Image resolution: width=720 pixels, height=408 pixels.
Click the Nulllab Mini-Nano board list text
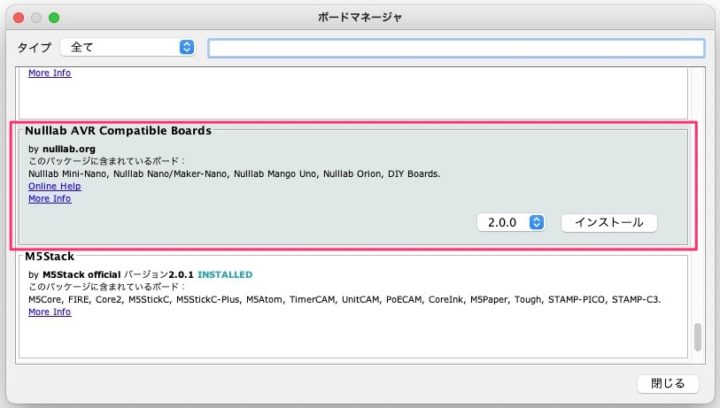pos(66,173)
